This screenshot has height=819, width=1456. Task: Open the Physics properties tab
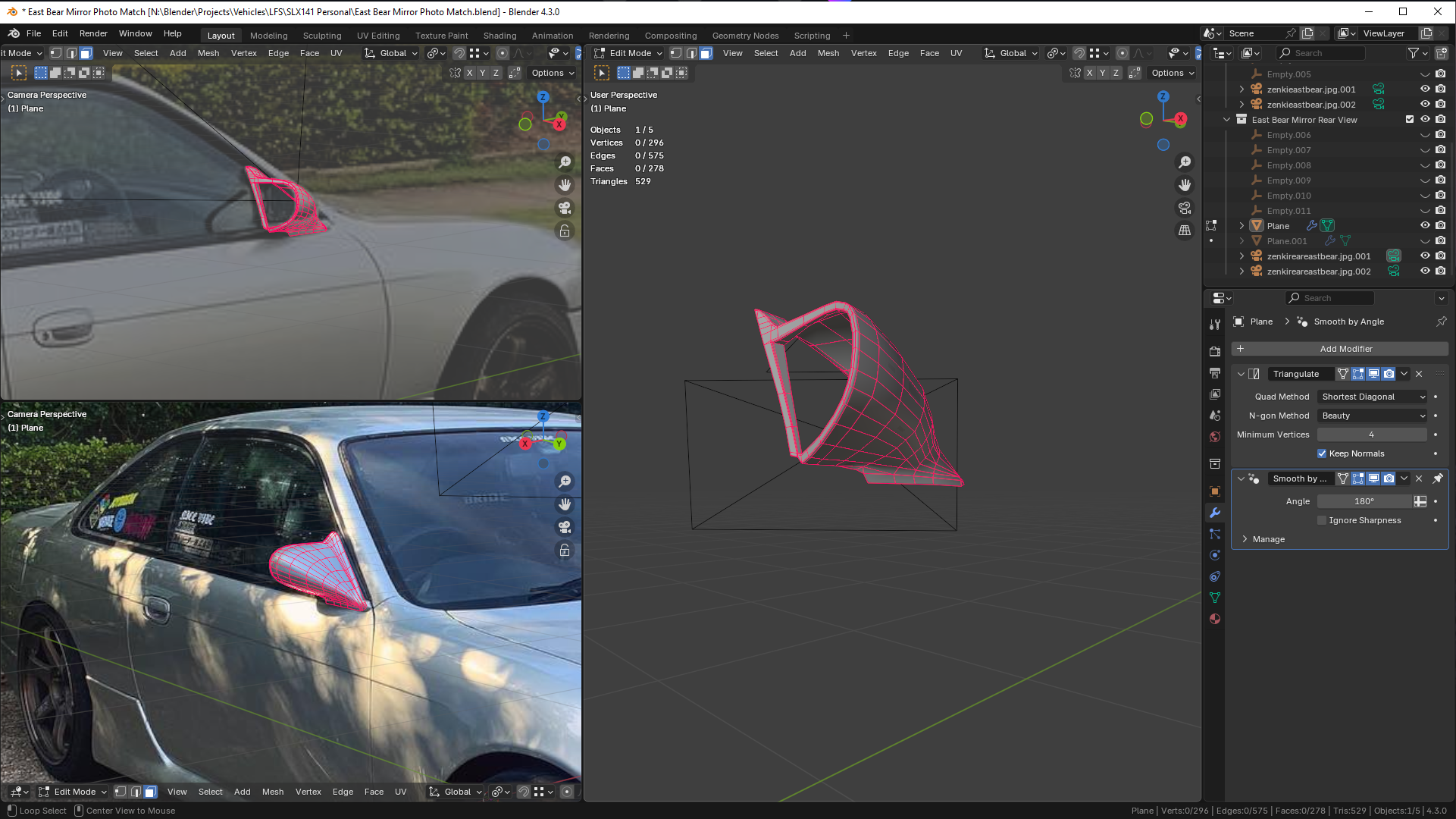(x=1215, y=555)
